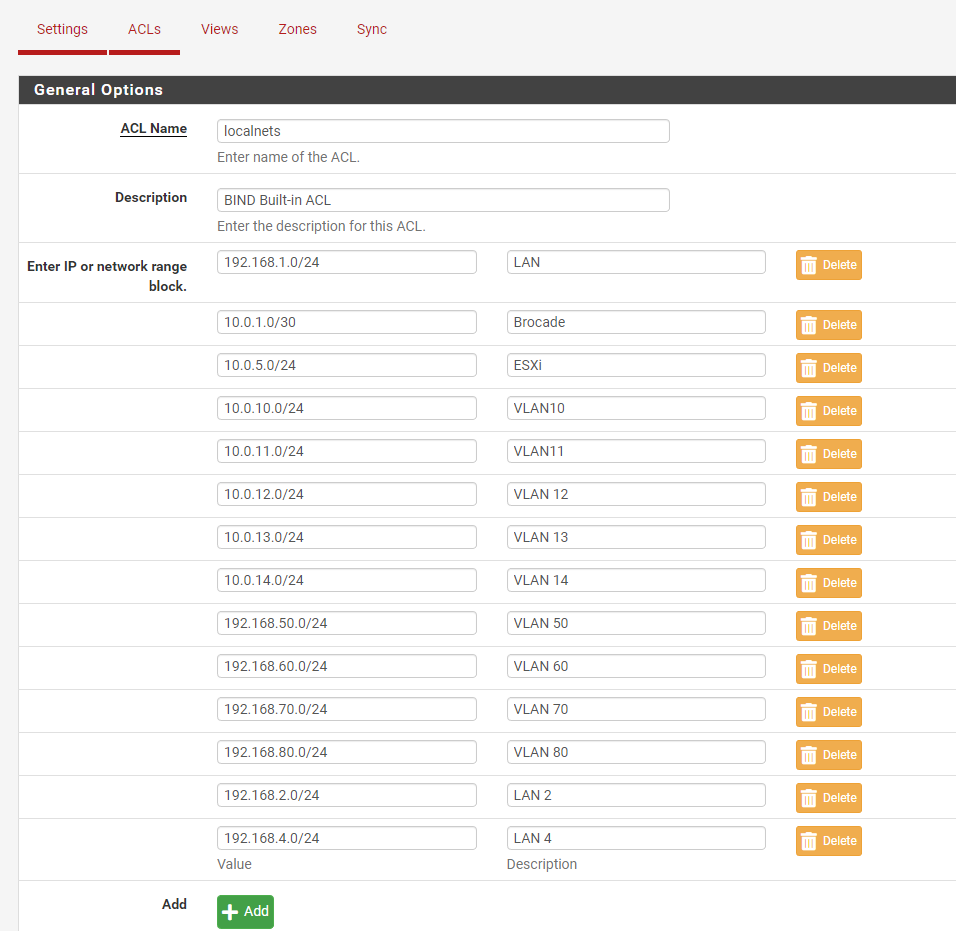Select the Sync tab
956x931 pixels.
tap(371, 29)
